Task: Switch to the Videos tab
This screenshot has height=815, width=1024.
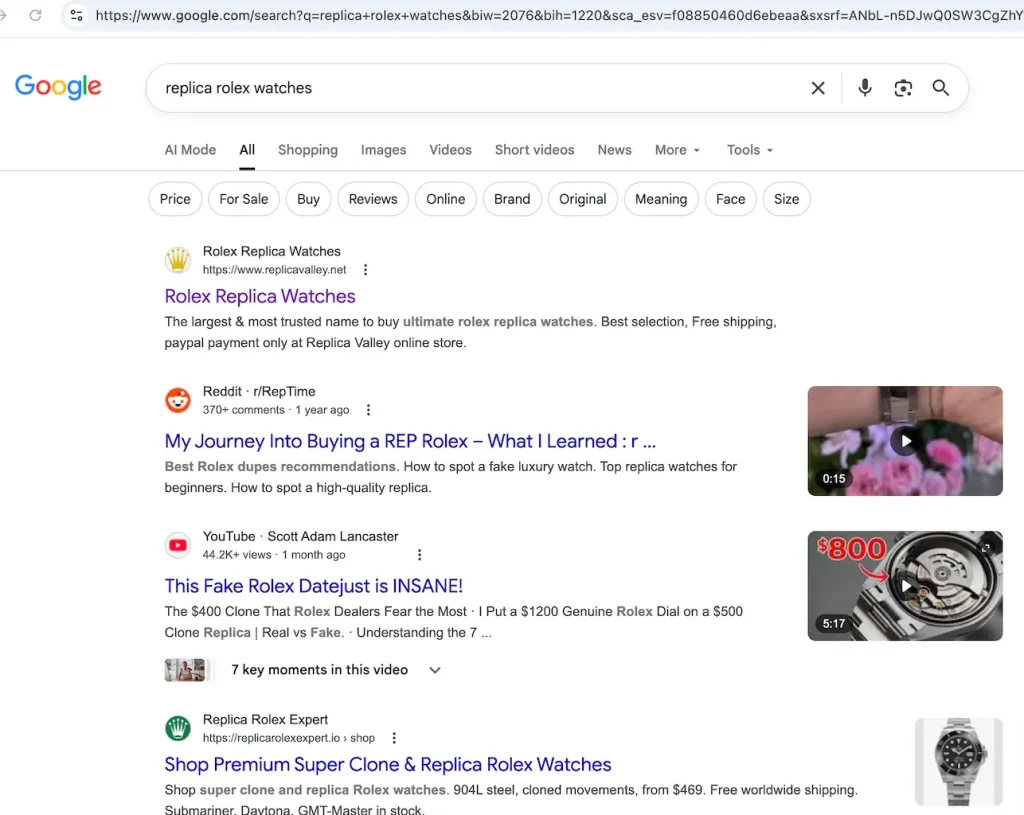Action: (x=450, y=150)
